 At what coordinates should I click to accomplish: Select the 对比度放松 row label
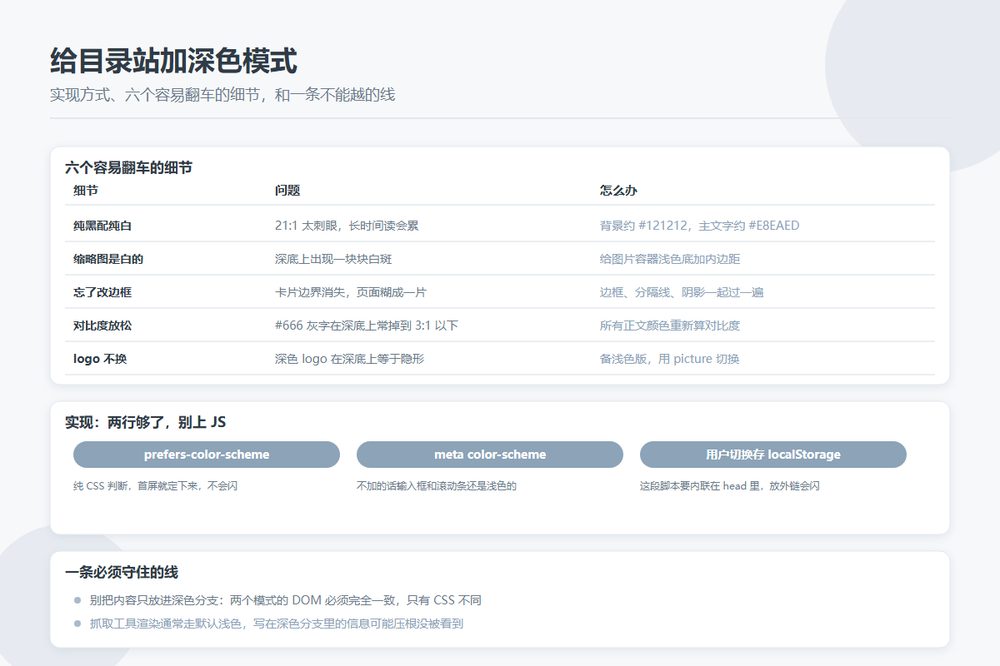(103, 325)
